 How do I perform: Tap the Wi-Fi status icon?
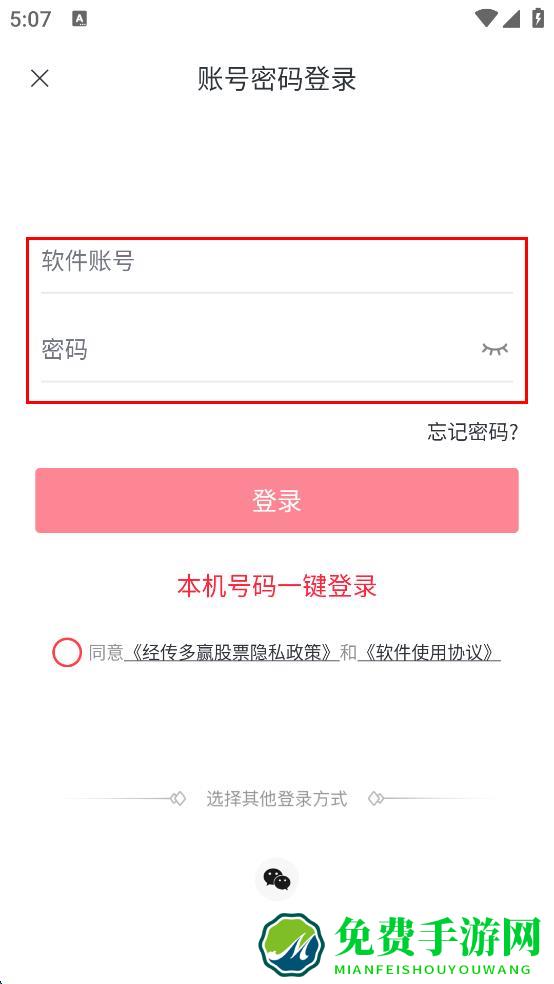(x=486, y=18)
